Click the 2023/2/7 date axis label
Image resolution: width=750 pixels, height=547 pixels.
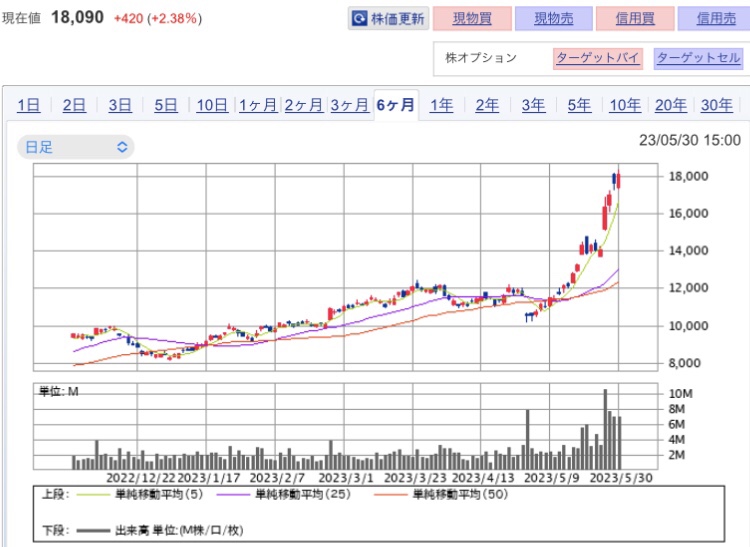[x=277, y=478]
